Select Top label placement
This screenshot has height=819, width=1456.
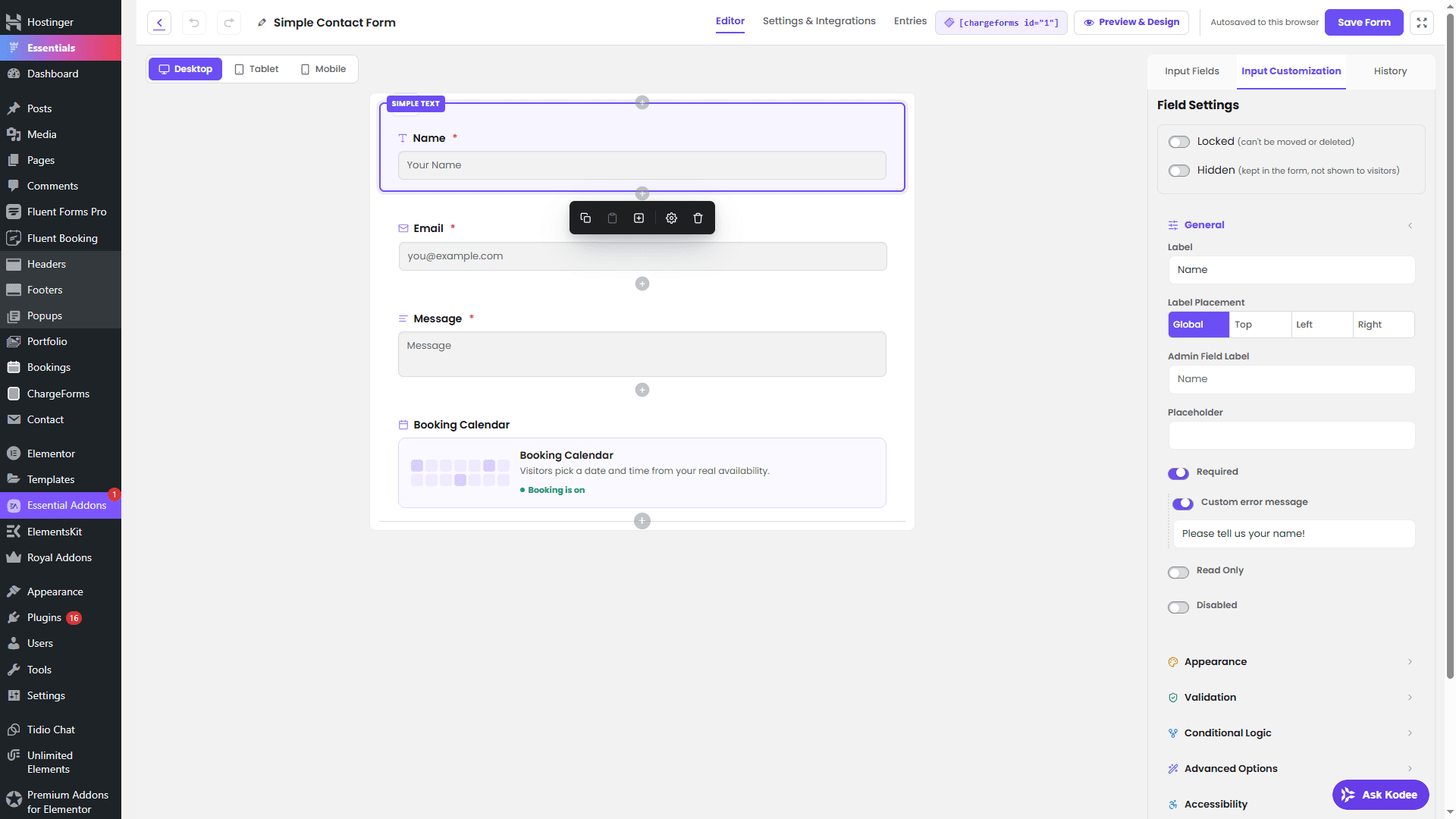pos(1260,325)
